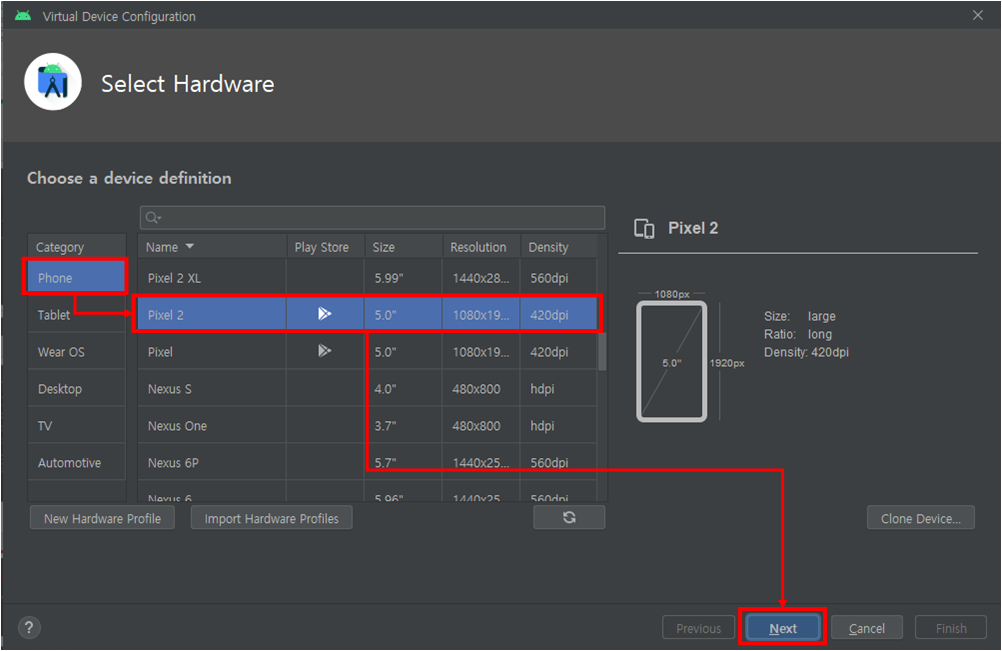The width and height of the screenshot is (1002, 651).
Task: Sort by the Name column arrow
Action: pyautogui.click(x=190, y=246)
